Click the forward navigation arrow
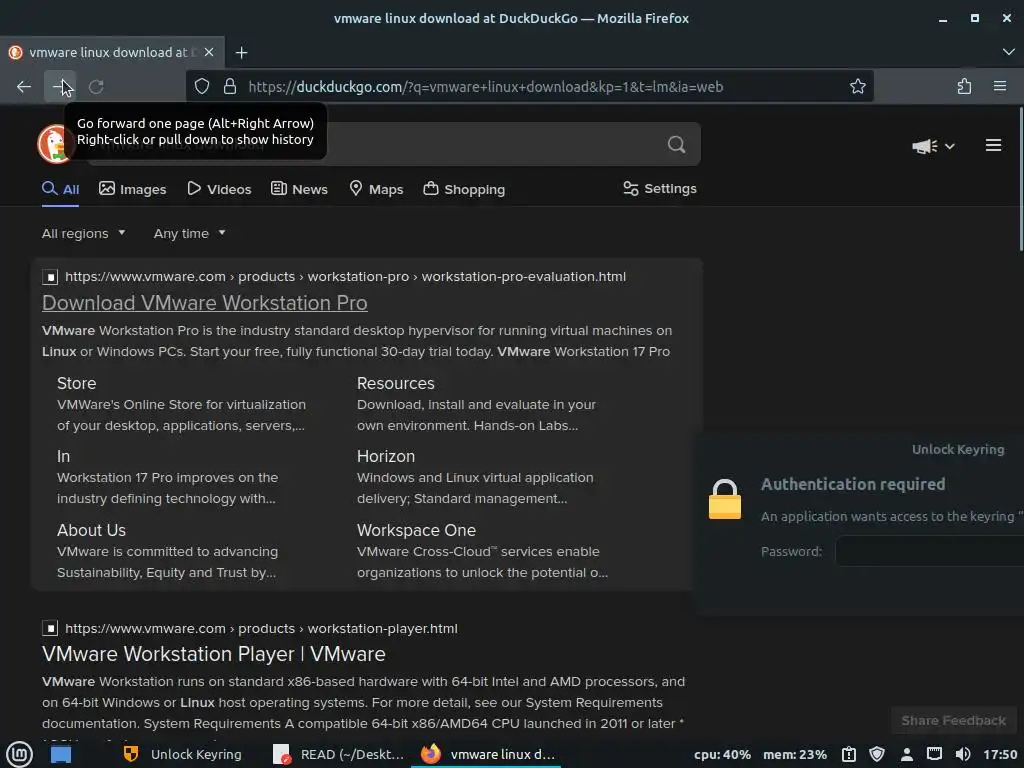Screen dimensions: 1024x768 click(x=60, y=87)
